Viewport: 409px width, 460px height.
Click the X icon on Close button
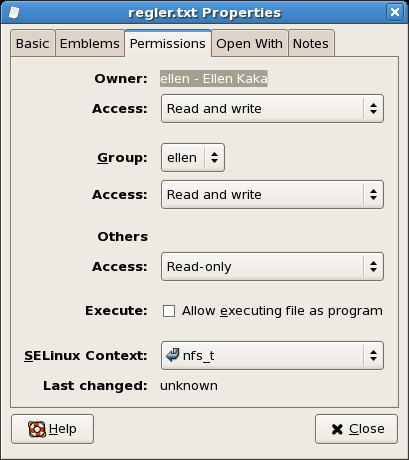point(337,429)
